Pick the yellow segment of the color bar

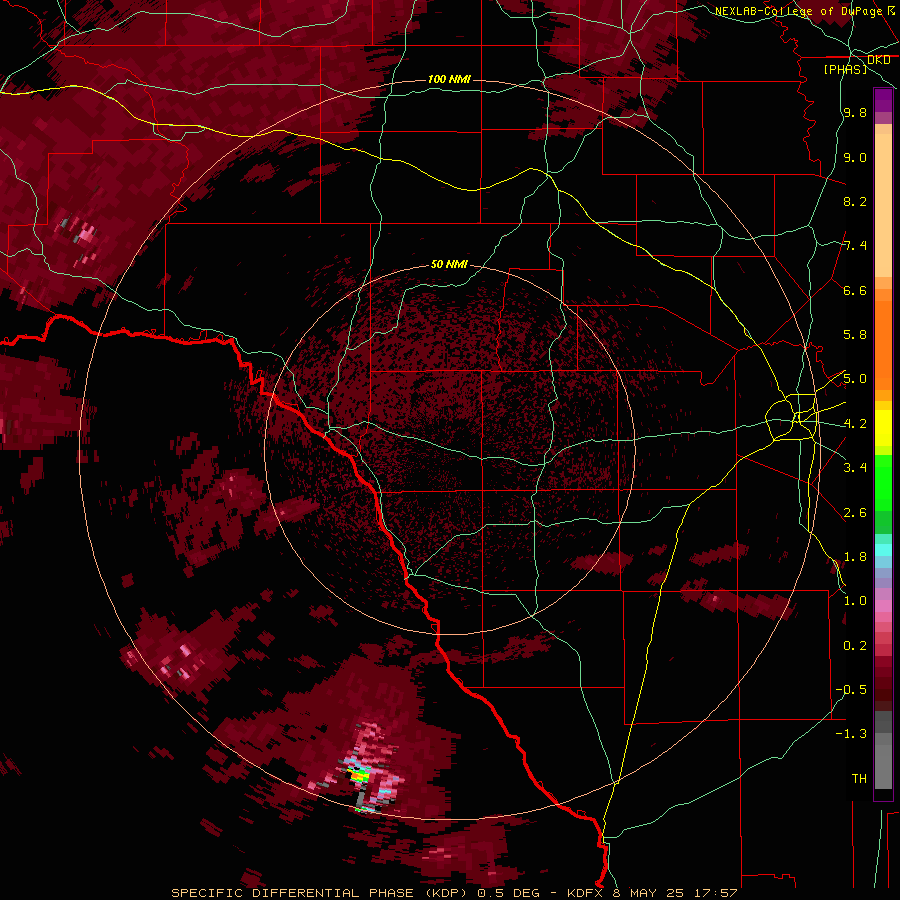tap(883, 428)
